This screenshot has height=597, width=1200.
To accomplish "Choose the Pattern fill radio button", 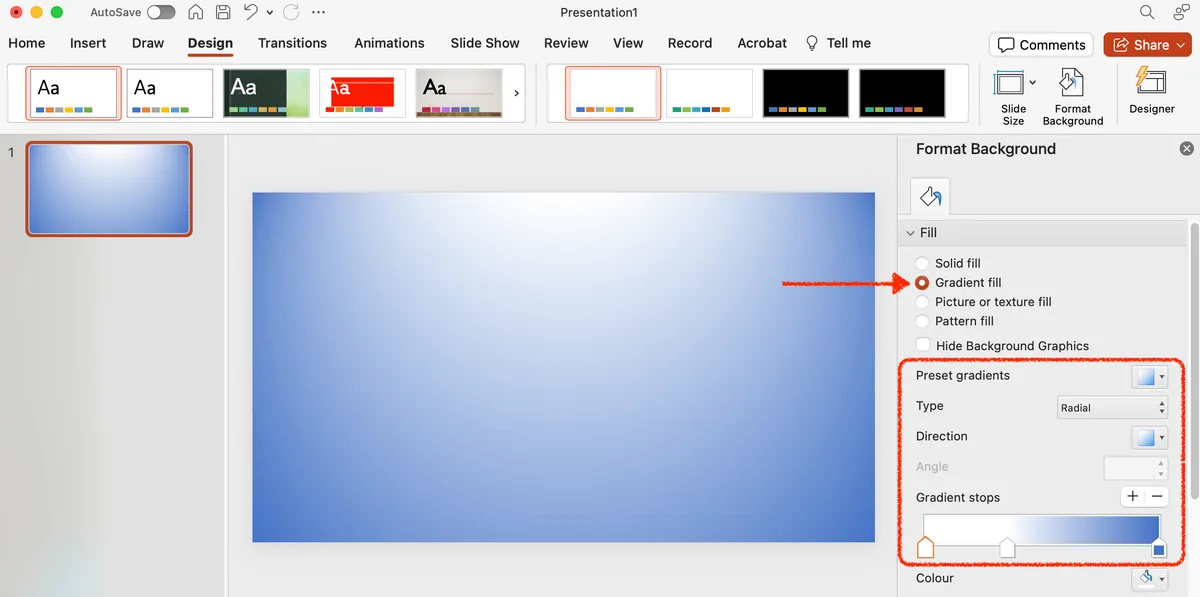I will pyautogui.click(x=922, y=321).
